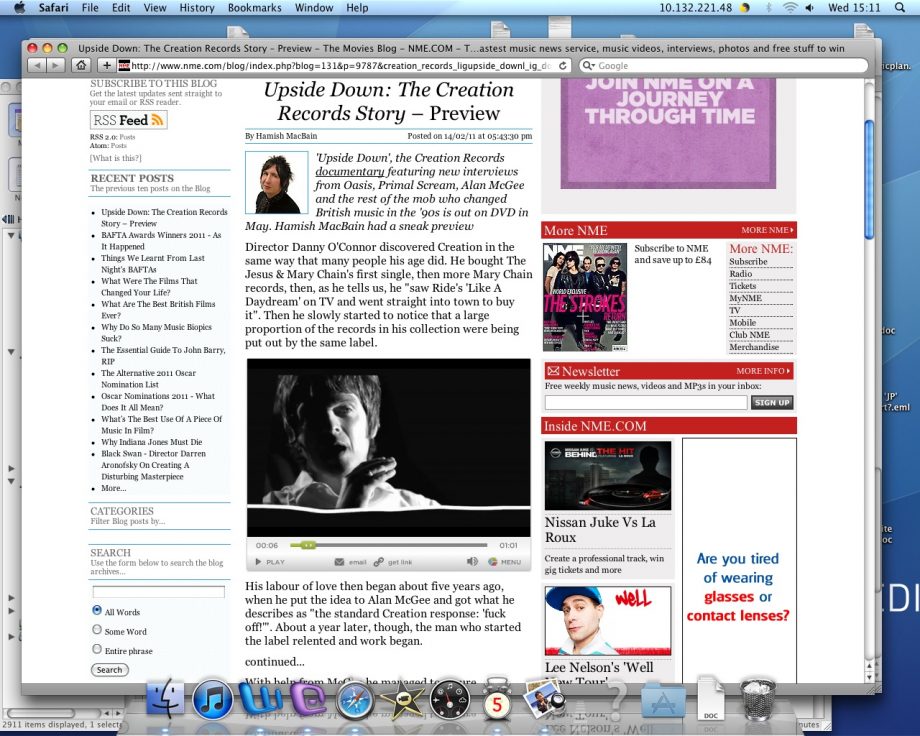Open the View menu
Screen dimensions: 920x736
pyautogui.click(x=155, y=8)
